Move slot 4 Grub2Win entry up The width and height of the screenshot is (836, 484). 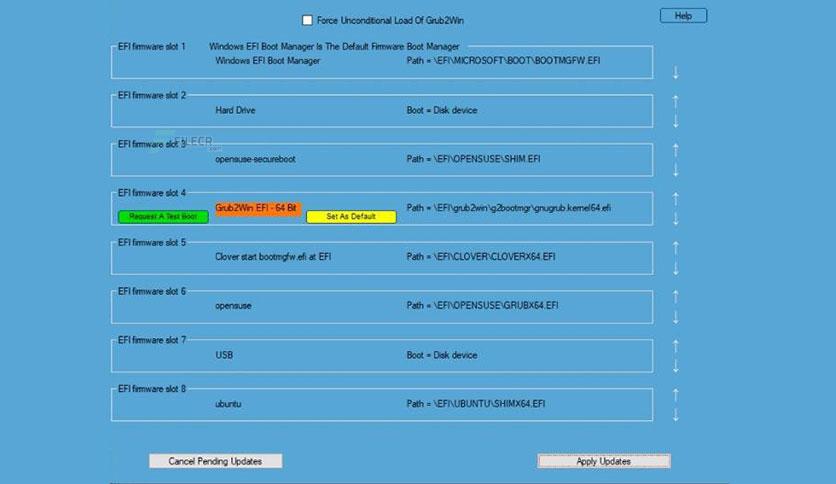point(676,199)
